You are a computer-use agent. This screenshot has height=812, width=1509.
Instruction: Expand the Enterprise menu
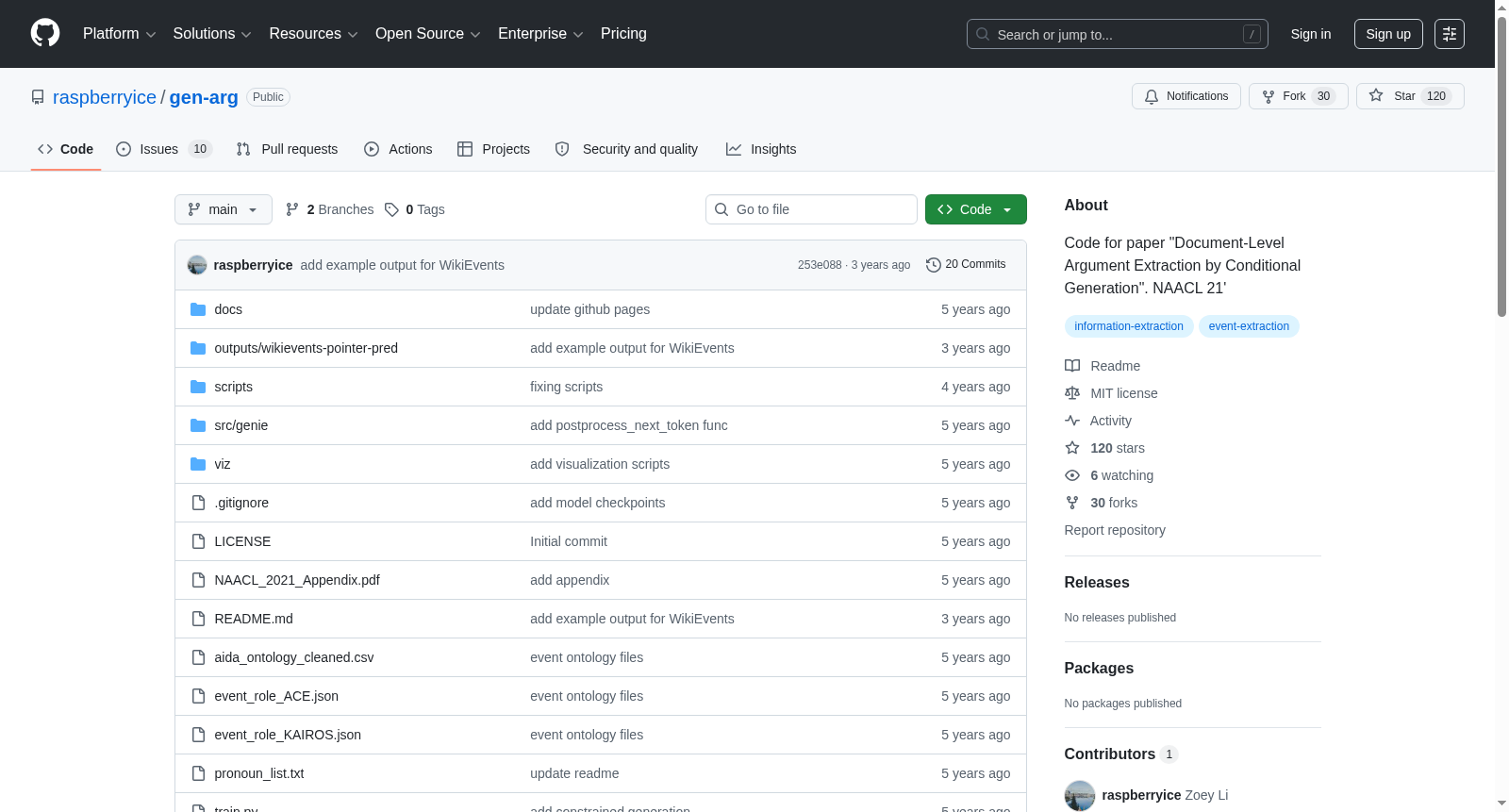point(540,34)
